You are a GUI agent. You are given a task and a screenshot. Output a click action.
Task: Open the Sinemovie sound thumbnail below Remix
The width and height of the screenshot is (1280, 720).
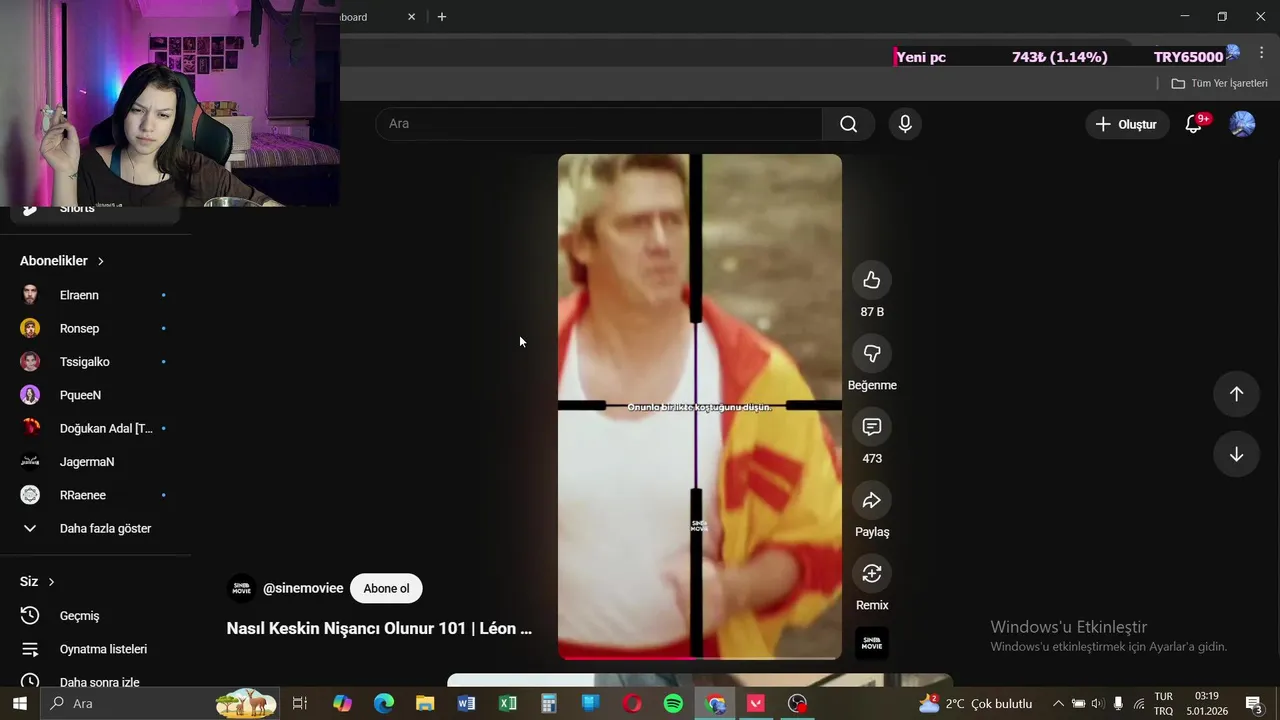coord(872,643)
